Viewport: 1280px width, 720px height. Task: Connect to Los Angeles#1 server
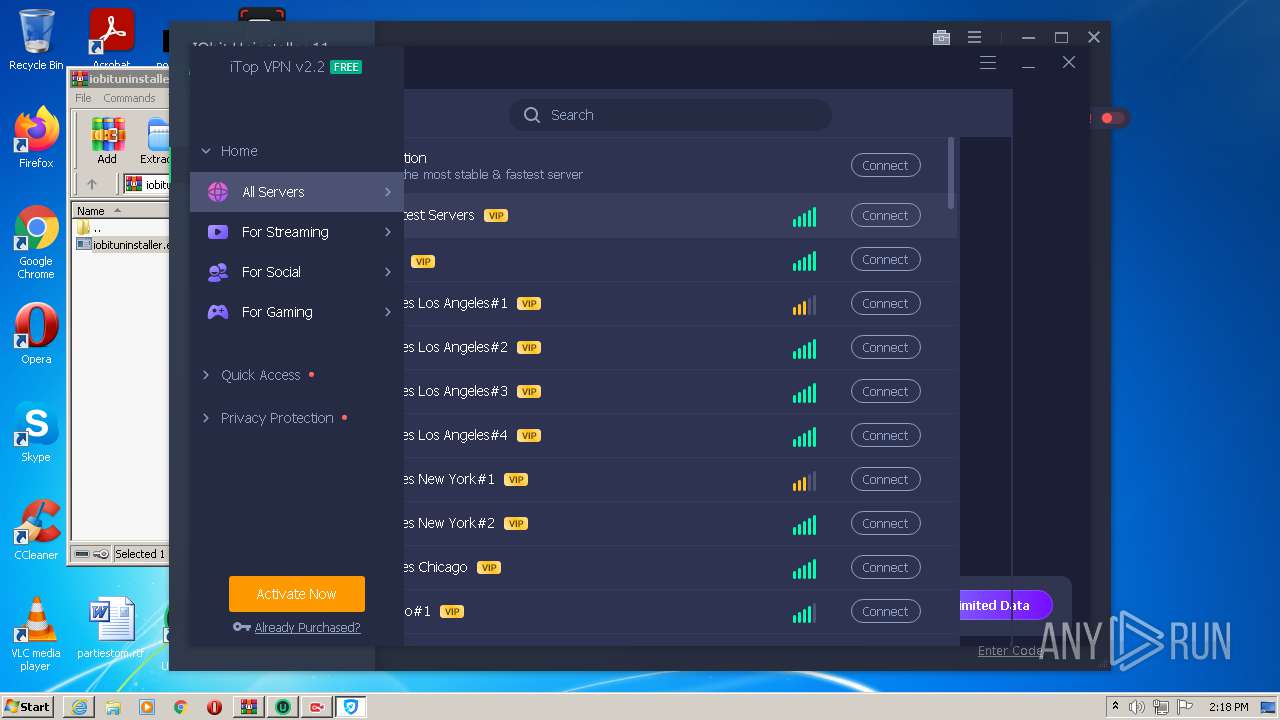point(885,304)
